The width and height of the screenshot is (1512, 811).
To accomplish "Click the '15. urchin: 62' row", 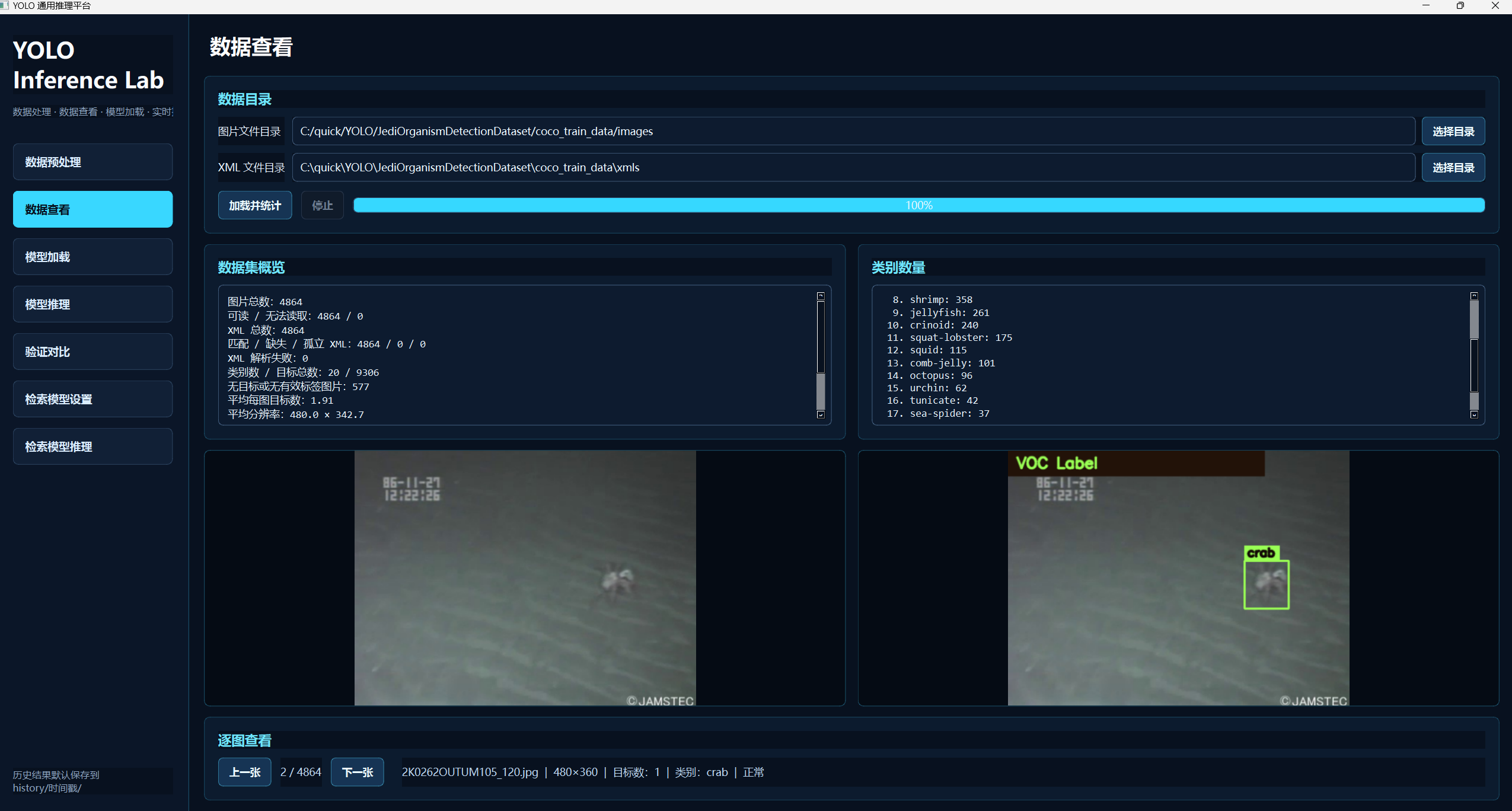I will tap(926, 388).
